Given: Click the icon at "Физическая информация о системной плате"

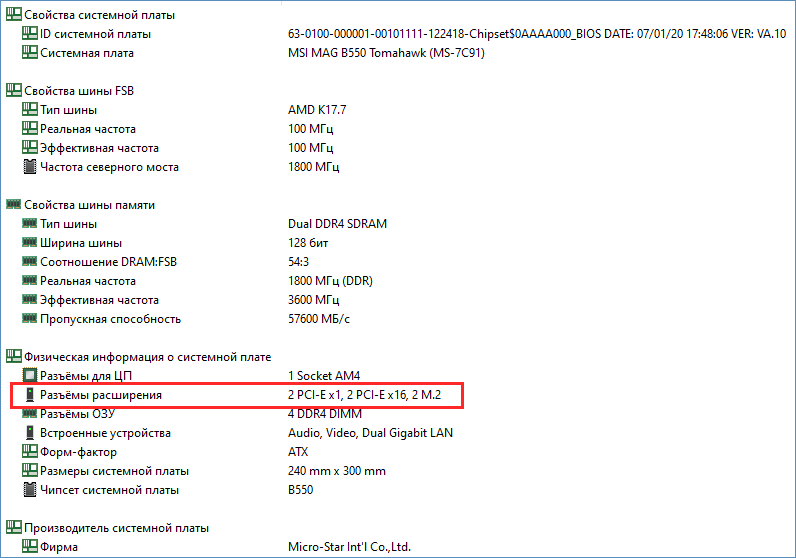Looking at the screenshot, I should point(14,356).
